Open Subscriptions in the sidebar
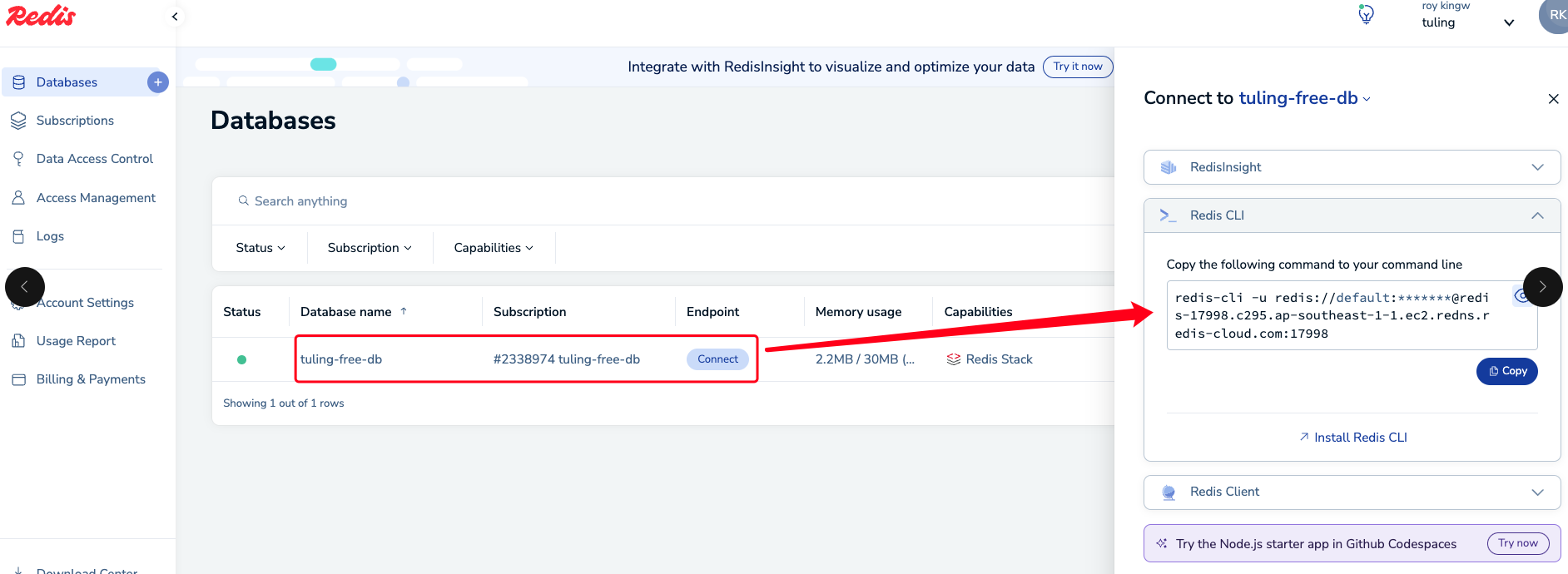 [75, 121]
